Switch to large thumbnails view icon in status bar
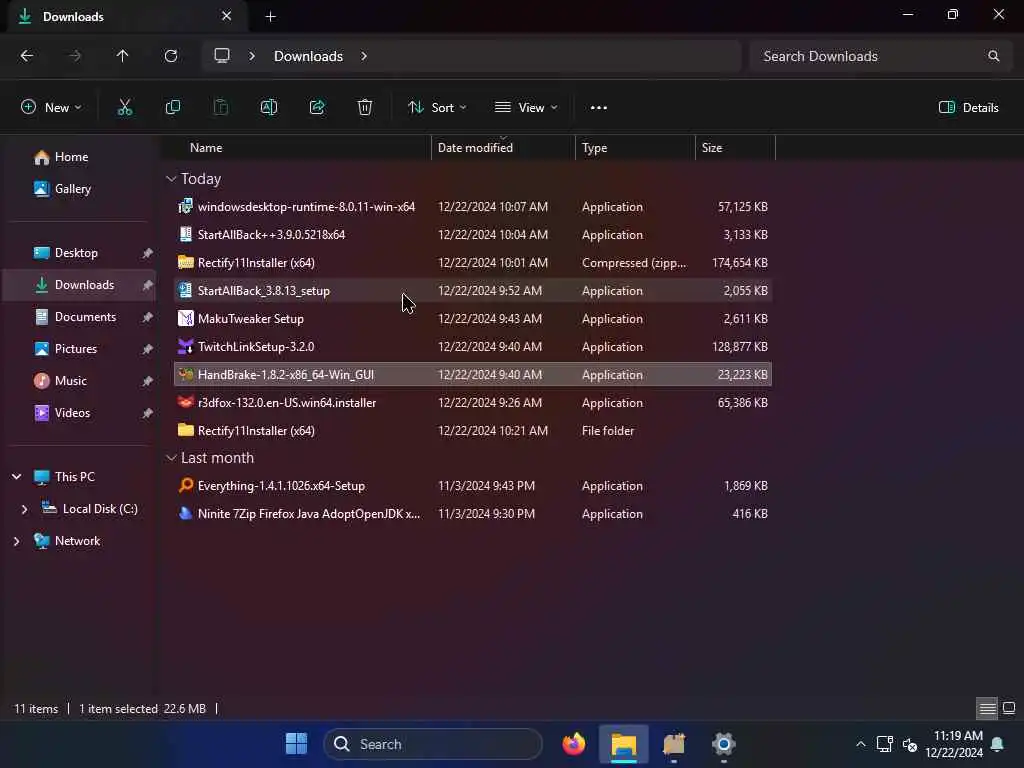 point(1009,708)
